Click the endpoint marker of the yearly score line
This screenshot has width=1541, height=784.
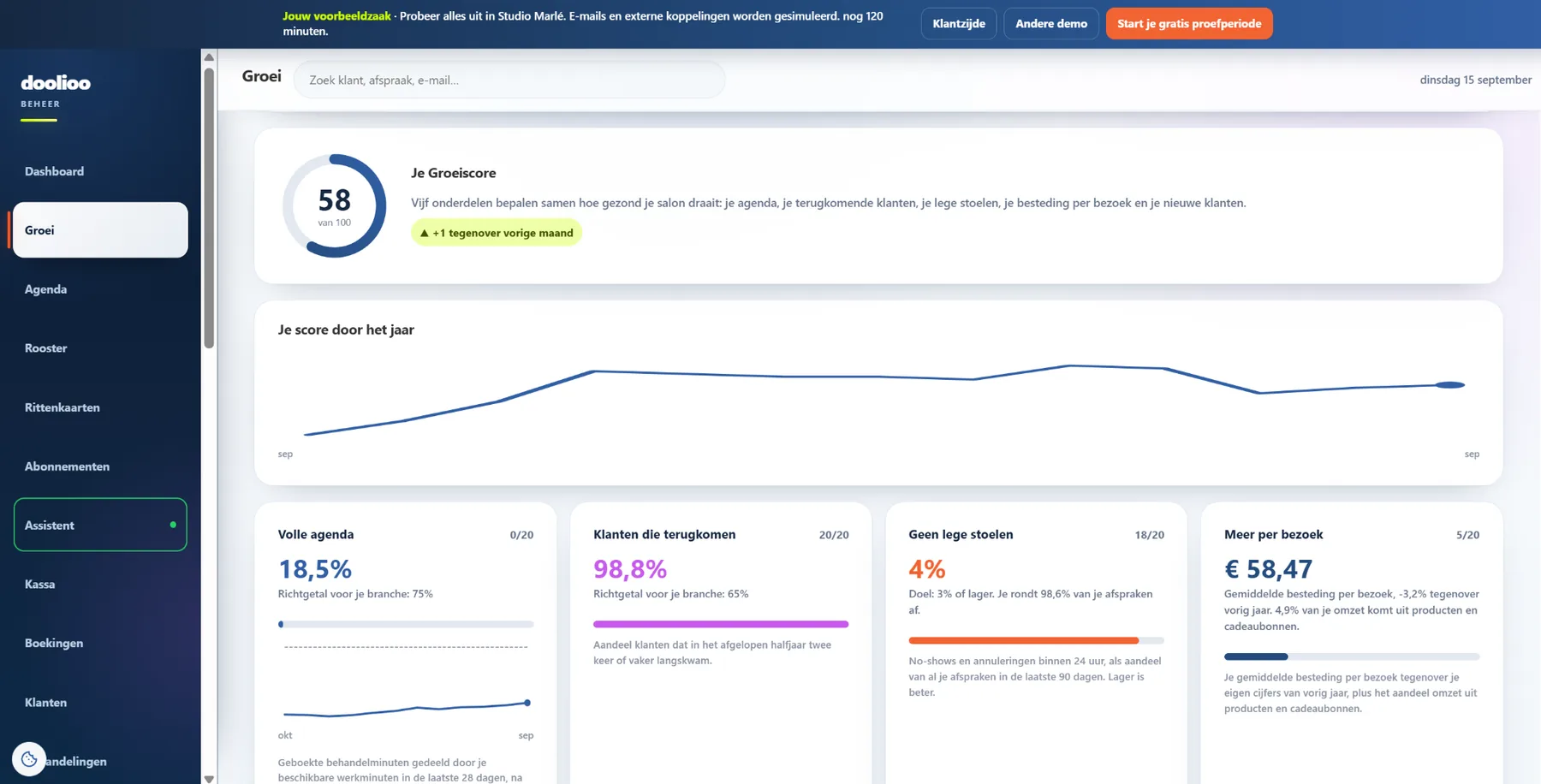pos(1450,385)
